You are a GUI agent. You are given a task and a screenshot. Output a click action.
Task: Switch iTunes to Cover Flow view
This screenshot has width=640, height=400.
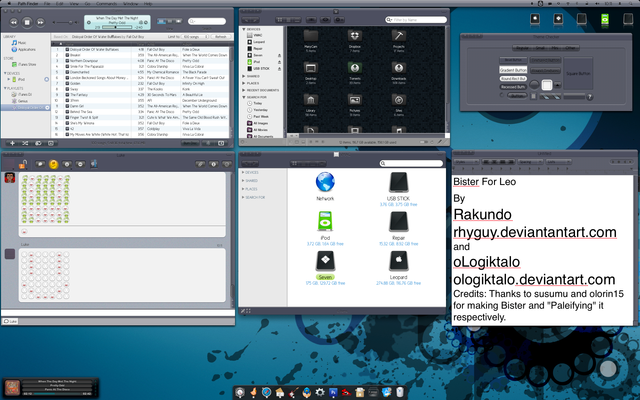pyautogui.click(x=178, y=21)
